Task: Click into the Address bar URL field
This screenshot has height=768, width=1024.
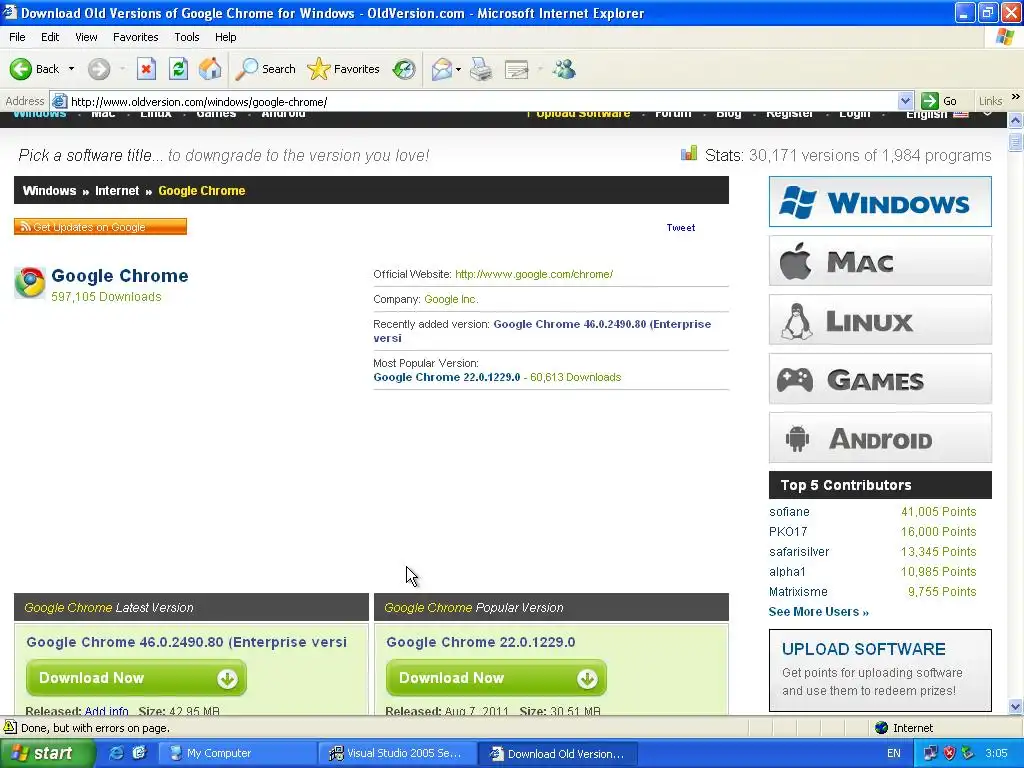Action: [x=480, y=102]
